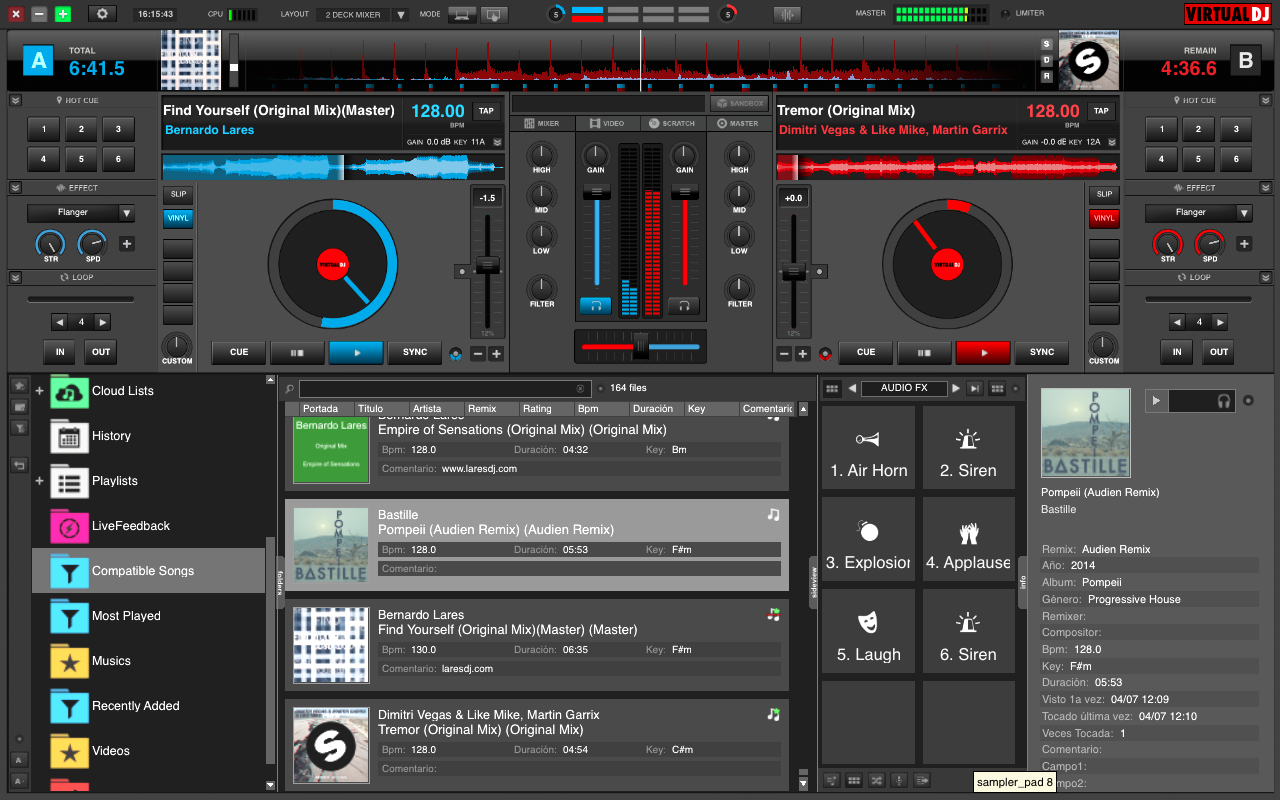Trigger the 6. Siren sampler pad
Image resolution: width=1280 pixels, height=800 pixels.
tap(968, 632)
